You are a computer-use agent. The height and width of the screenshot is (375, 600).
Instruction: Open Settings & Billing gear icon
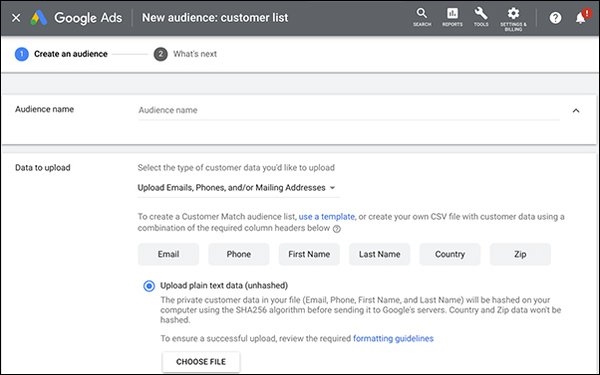[x=513, y=19]
